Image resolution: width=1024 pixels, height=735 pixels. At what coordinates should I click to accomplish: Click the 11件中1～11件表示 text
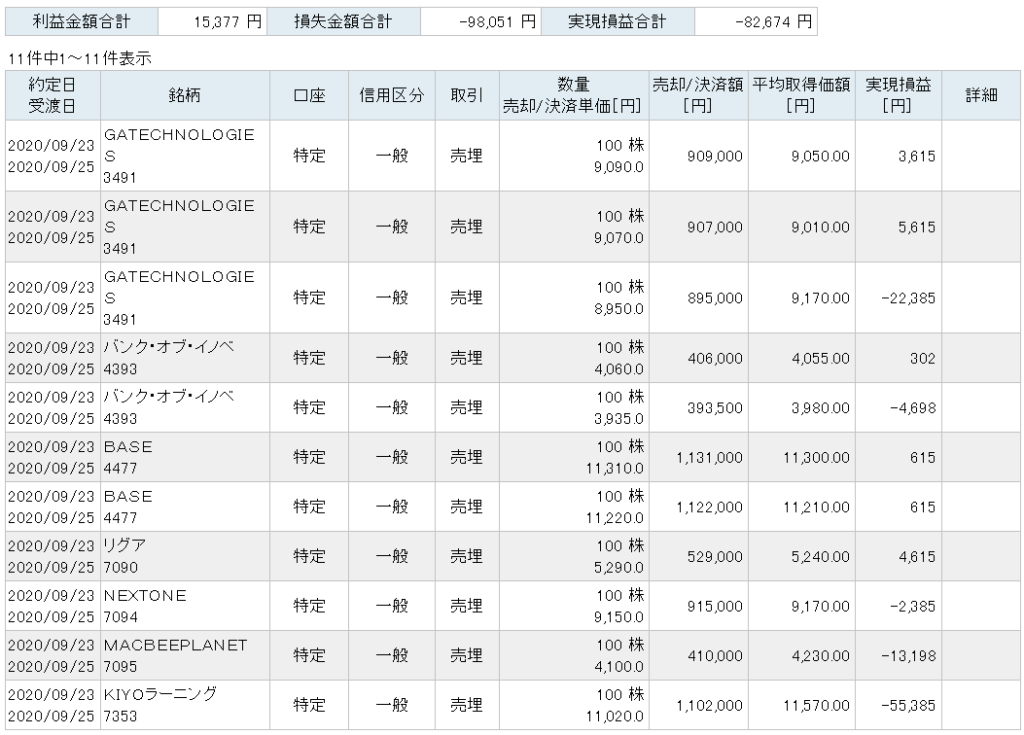pos(80,59)
